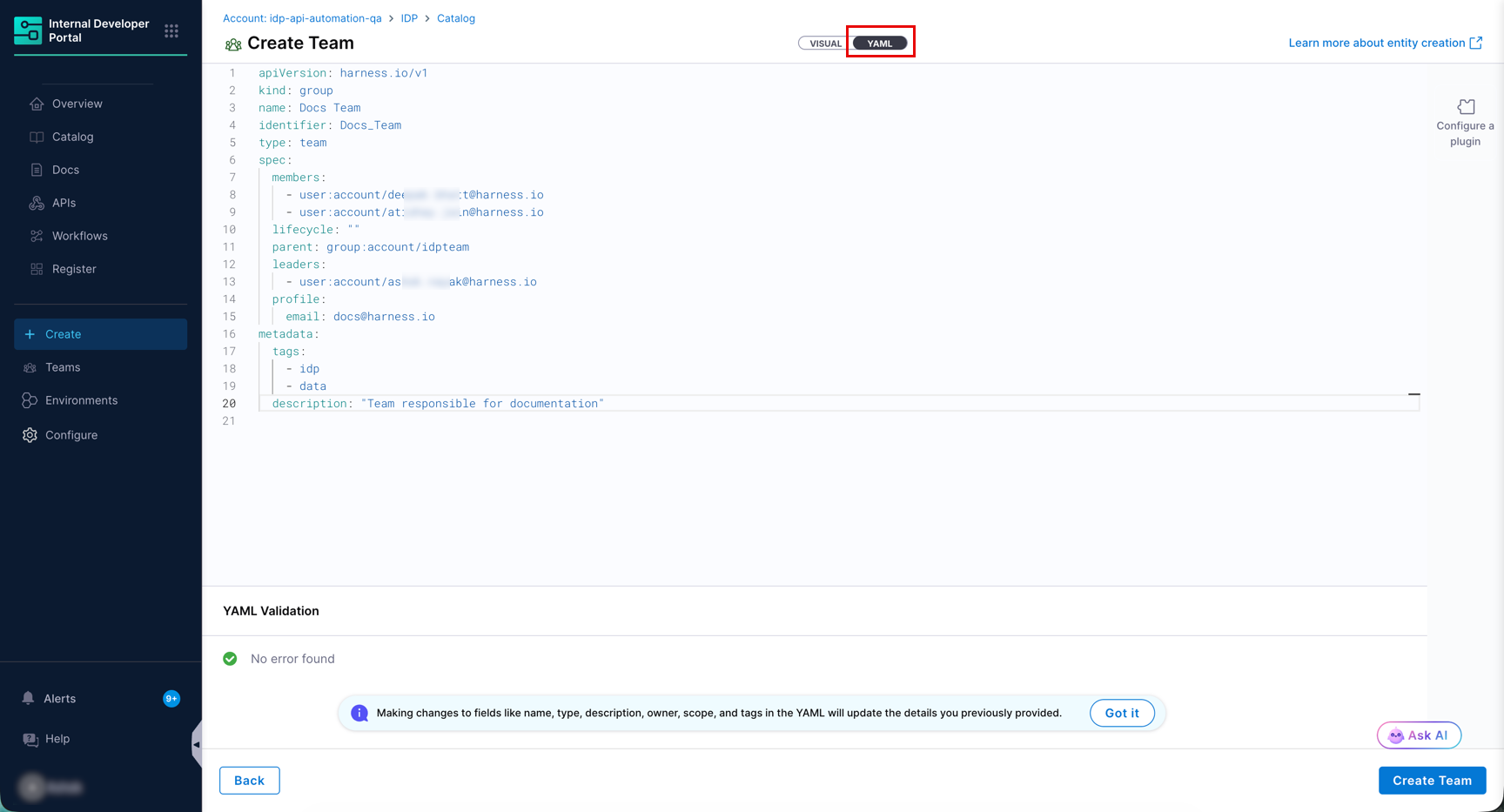The image size is (1504, 812).
Task: Open the Help sidebar icon
Action: 30,739
